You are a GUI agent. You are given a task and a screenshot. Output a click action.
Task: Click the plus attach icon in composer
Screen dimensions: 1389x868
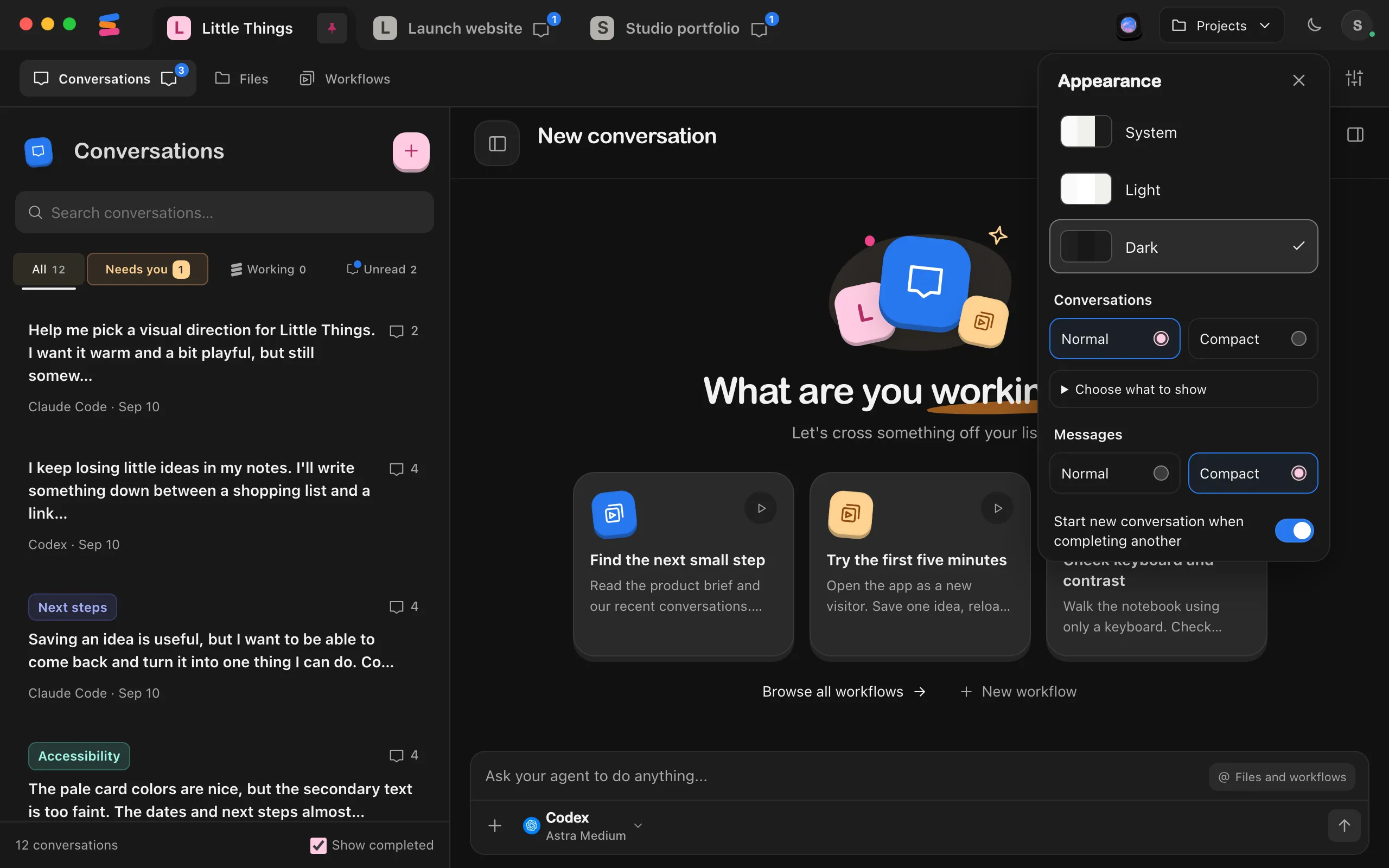[495, 826]
